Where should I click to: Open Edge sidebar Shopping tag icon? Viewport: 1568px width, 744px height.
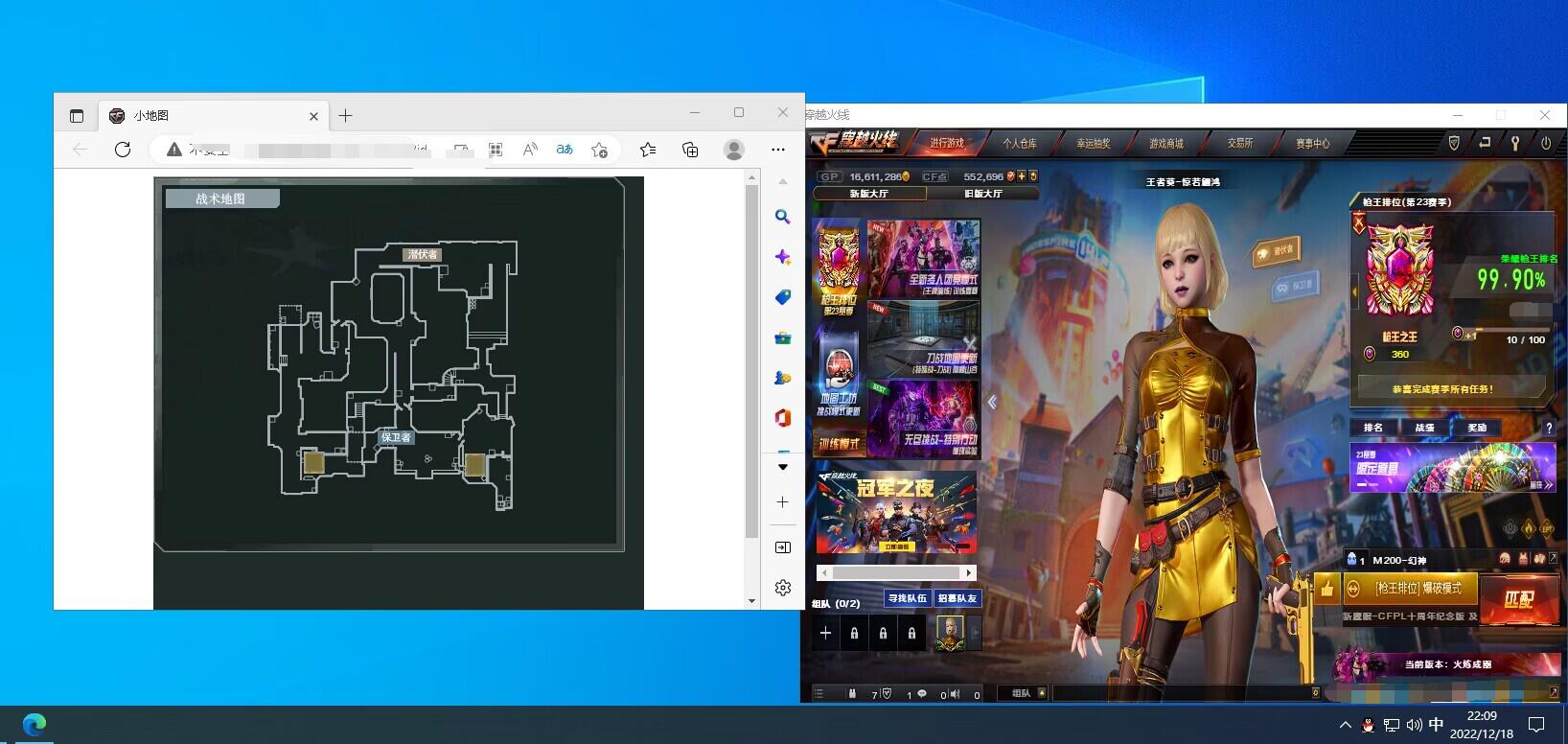tap(783, 297)
